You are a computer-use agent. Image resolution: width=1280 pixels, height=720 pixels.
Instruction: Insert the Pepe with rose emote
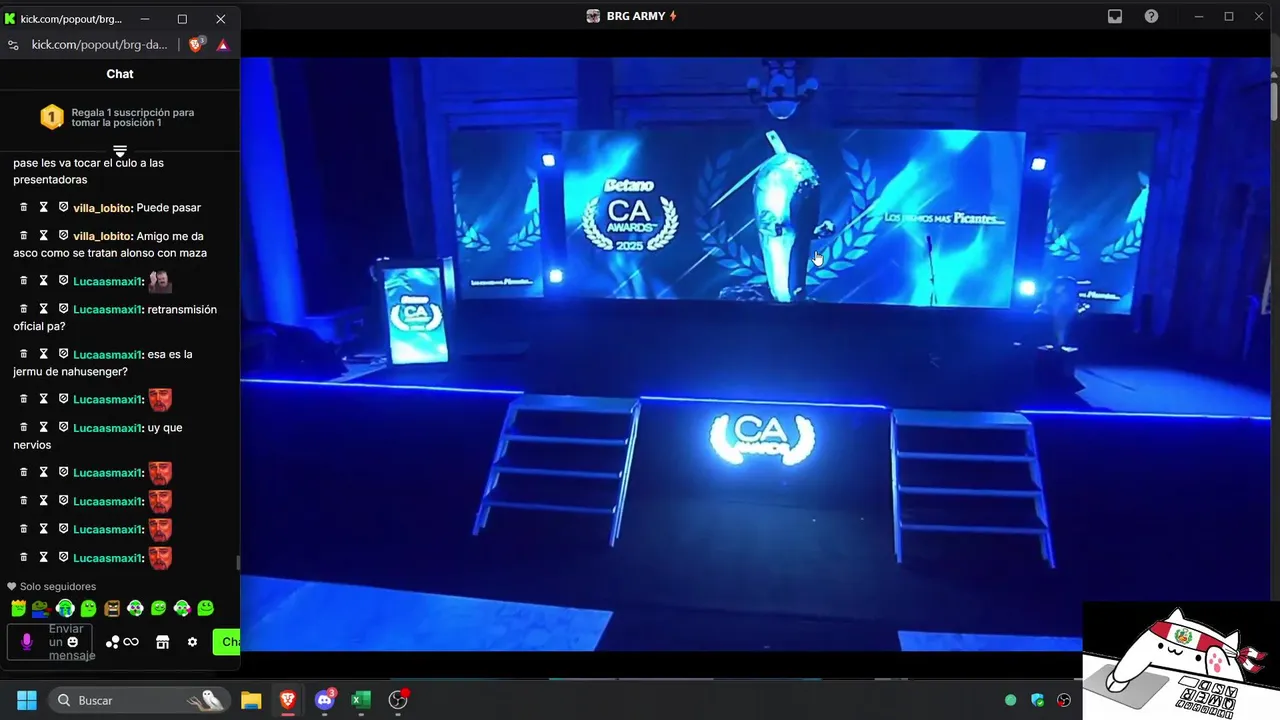(x=41, y=608)
